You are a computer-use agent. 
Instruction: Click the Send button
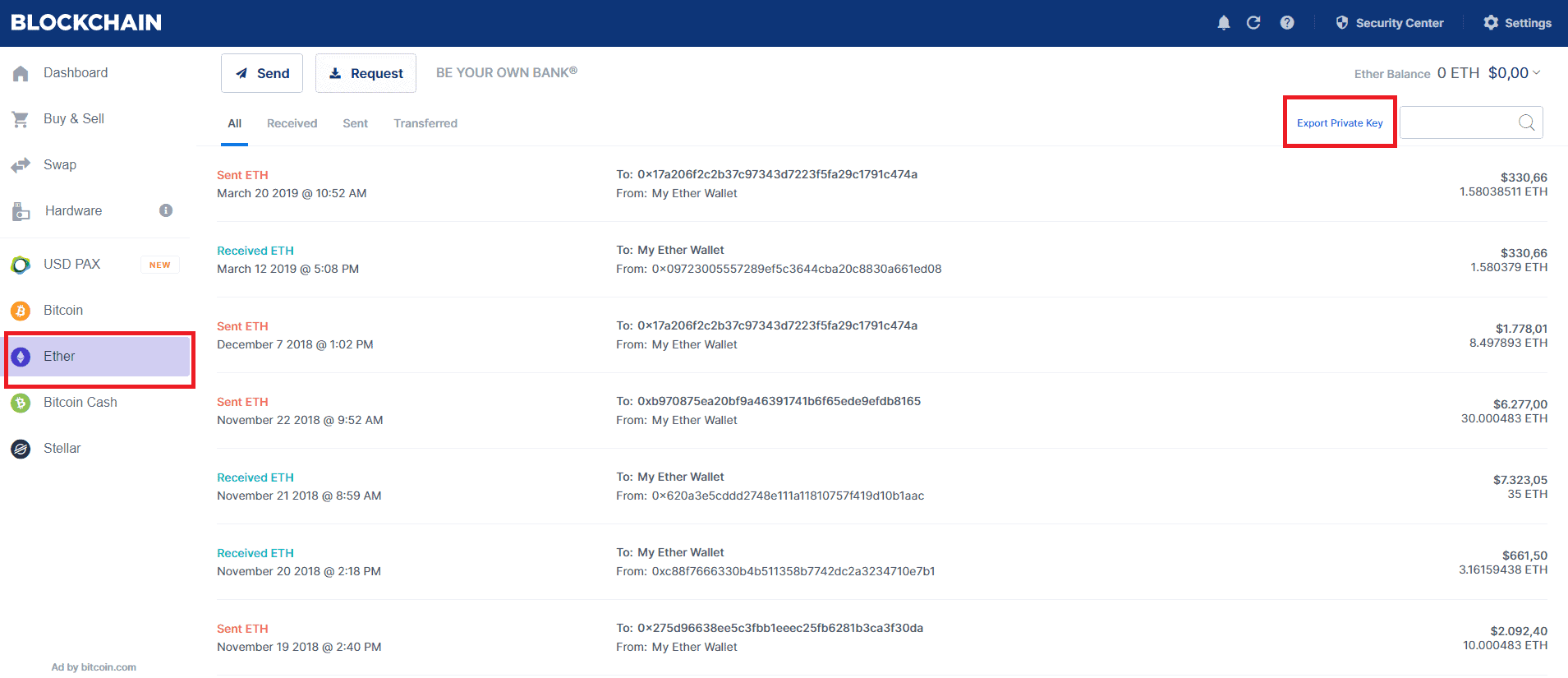coord(262,73)
